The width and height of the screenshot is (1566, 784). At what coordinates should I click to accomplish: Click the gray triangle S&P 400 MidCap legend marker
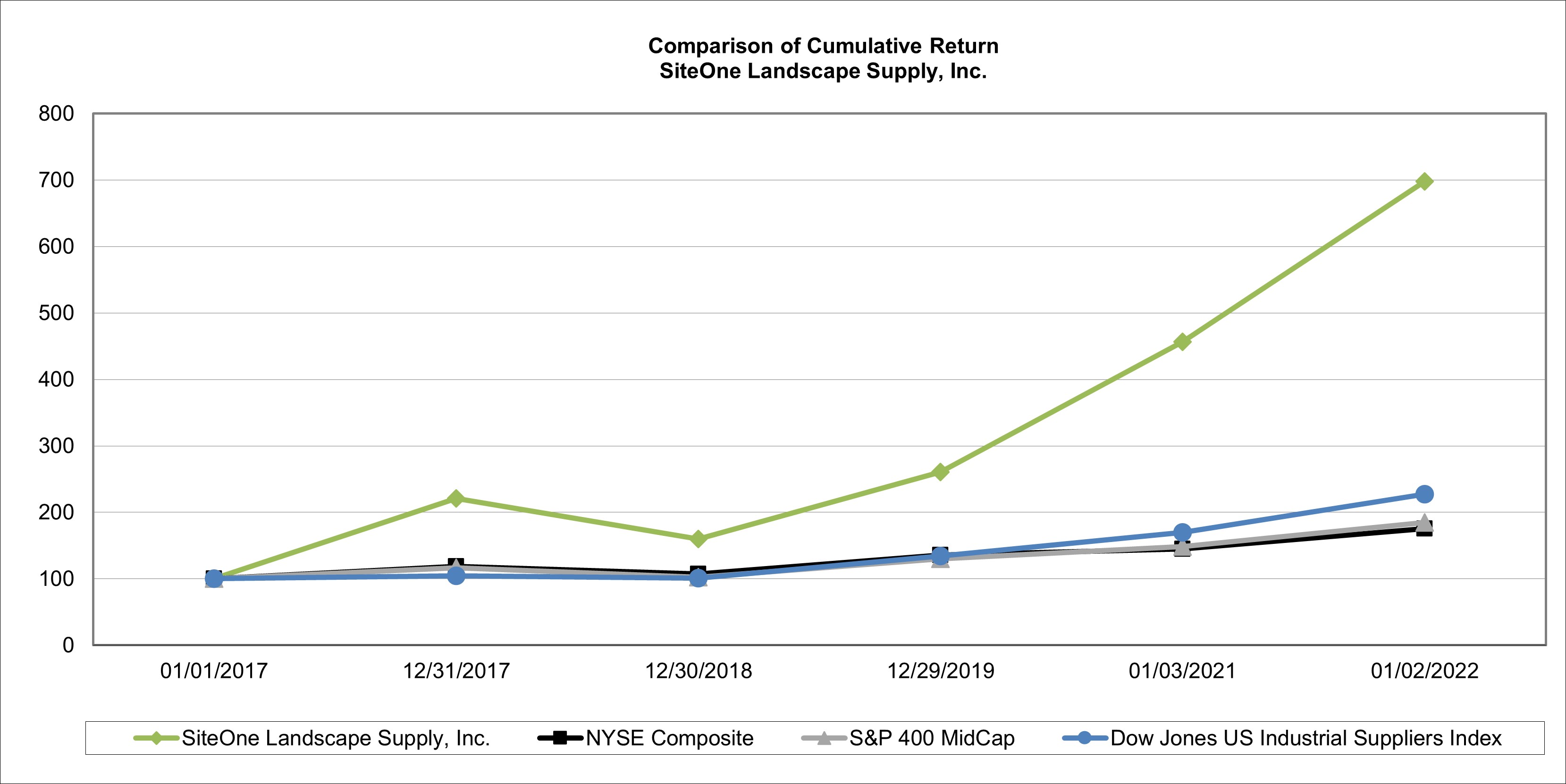click(824, 738)
